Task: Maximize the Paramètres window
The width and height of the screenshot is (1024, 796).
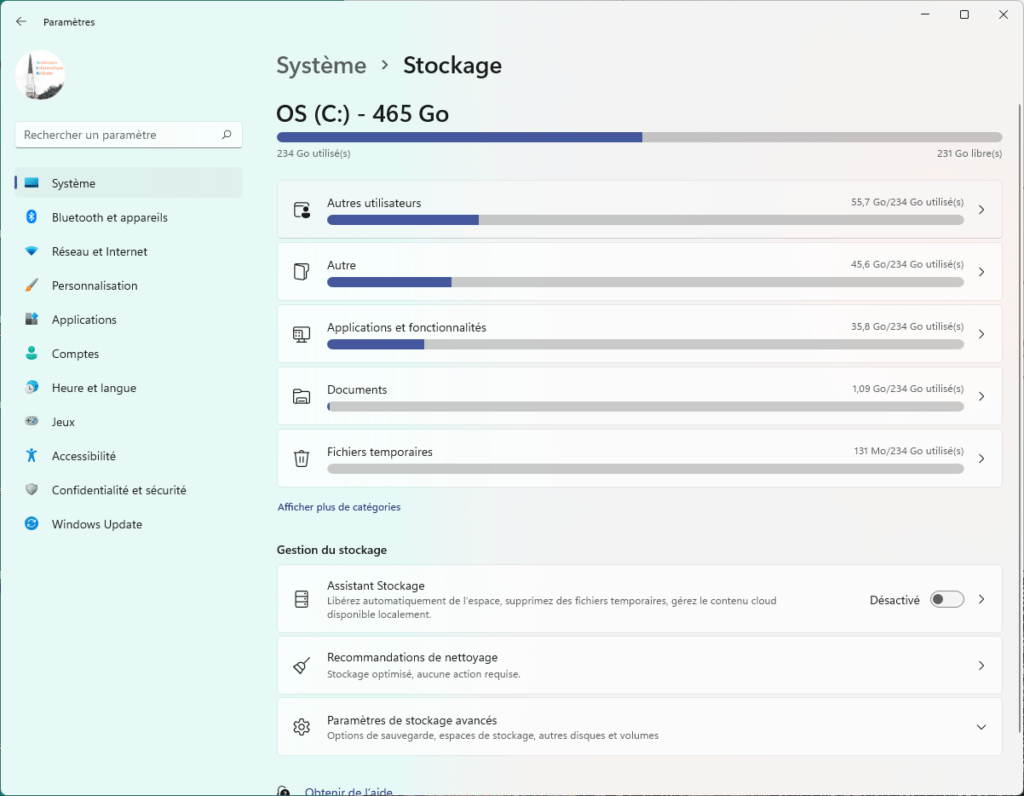Action: point(964,15)
